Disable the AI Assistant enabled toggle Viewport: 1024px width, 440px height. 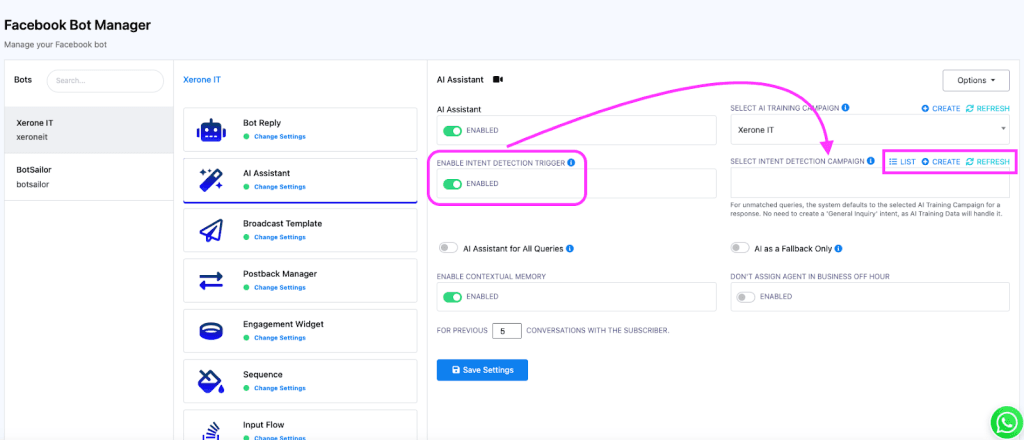[x=453, y=130]
